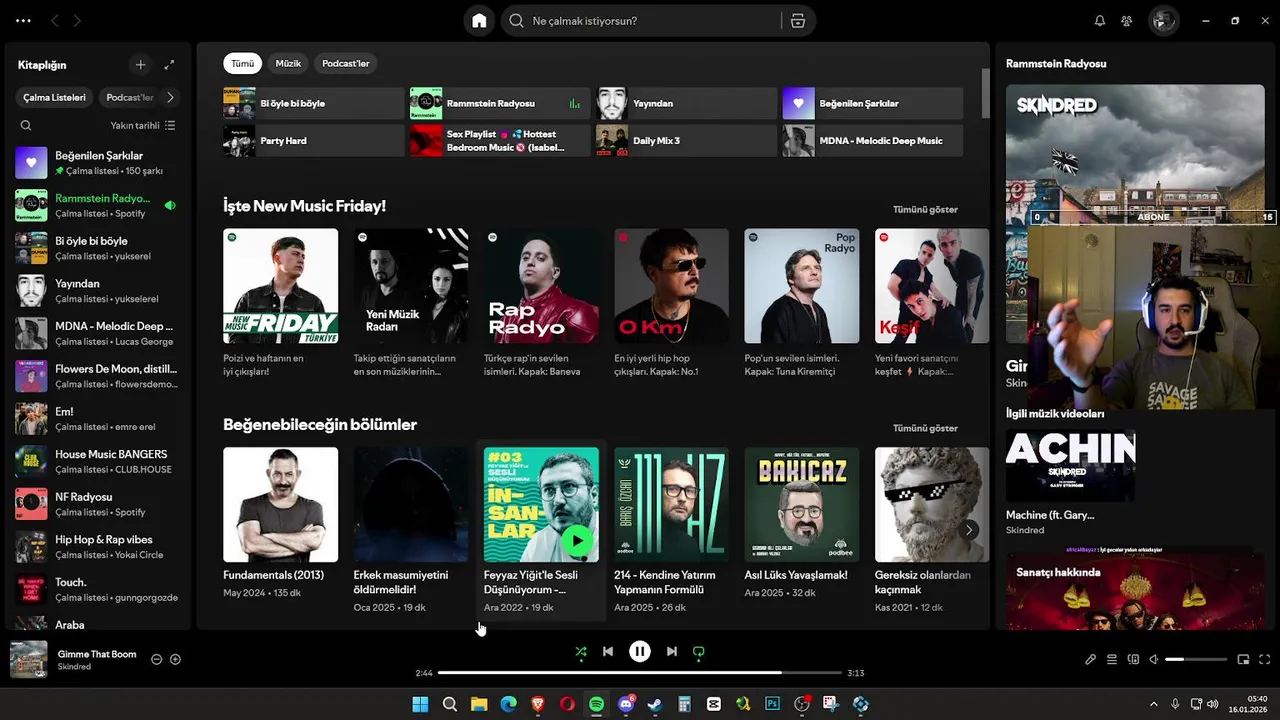
Task: Open the profile avatar menu
Action: point(1163,21)
